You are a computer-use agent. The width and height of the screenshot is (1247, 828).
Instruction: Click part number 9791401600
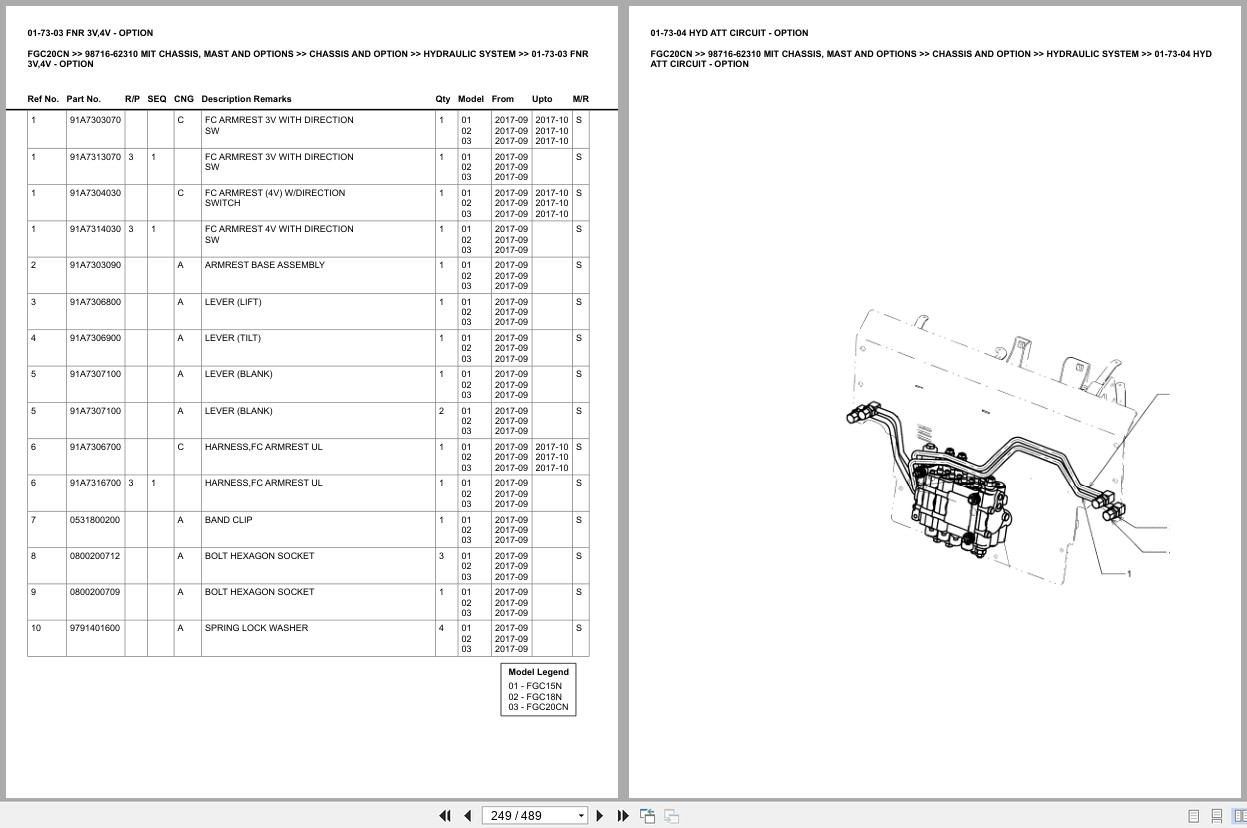(x=95, y=628)
